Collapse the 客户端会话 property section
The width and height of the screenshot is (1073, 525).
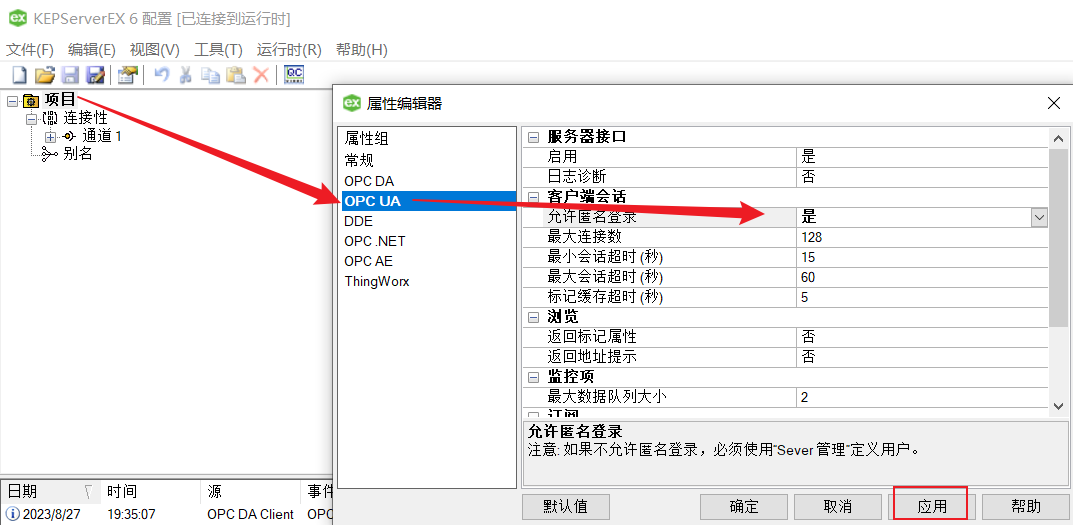533,196
